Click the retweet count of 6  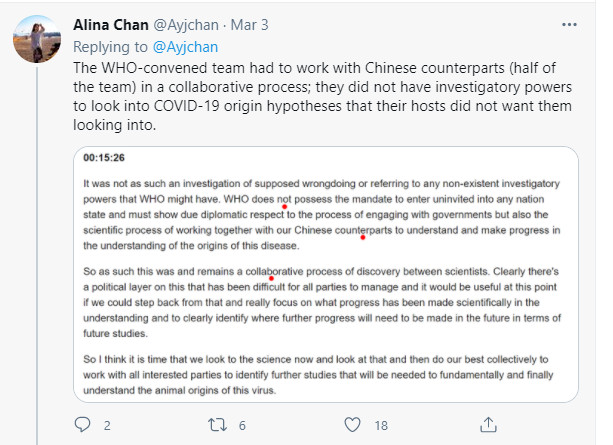242,425
